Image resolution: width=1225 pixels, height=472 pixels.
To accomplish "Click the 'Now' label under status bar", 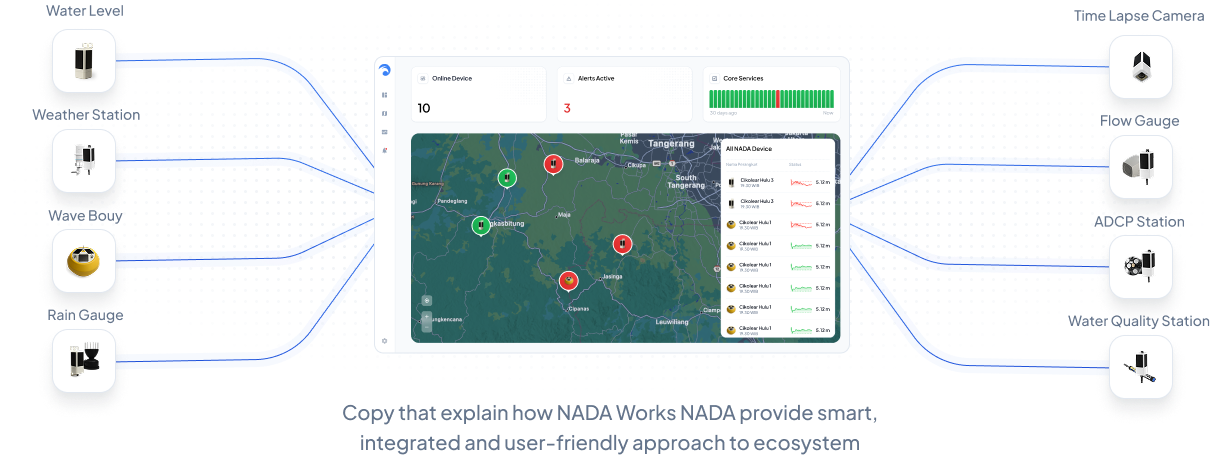I will (828, 113).
